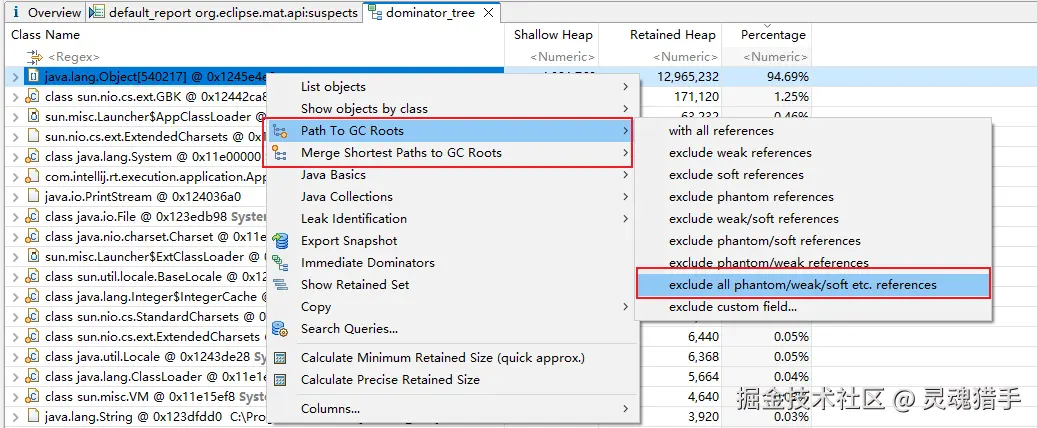Click the class icon of java.nio.charset.Charset
1037x428 pixels.
pos(33,236)
